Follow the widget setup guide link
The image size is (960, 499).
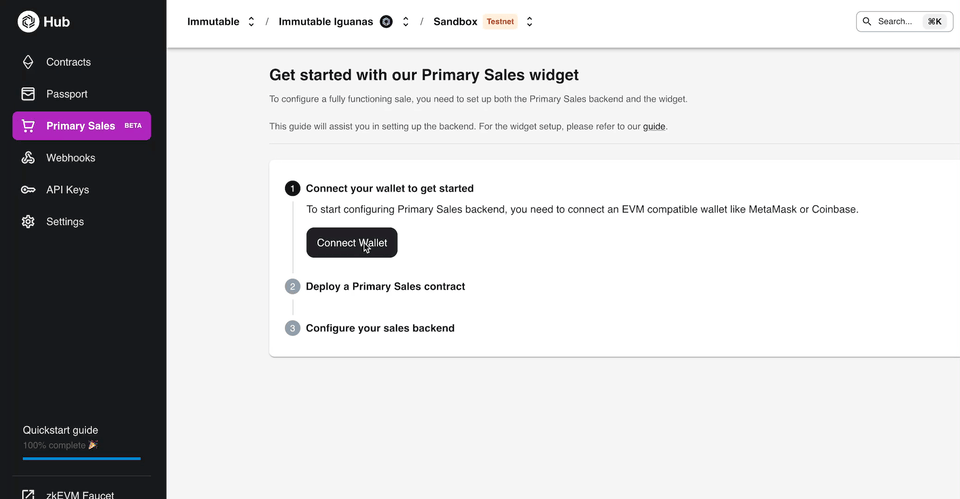(654, 127)
